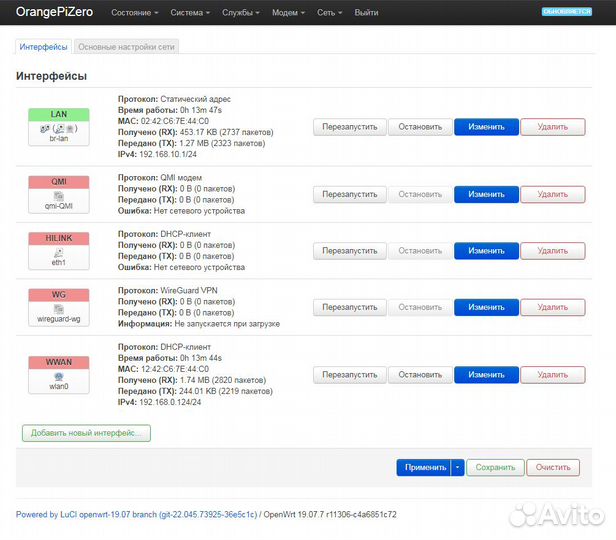
Task: Click the LAN MAC 02:42:C6:7E:44:C0
Action: click(175, 121)
